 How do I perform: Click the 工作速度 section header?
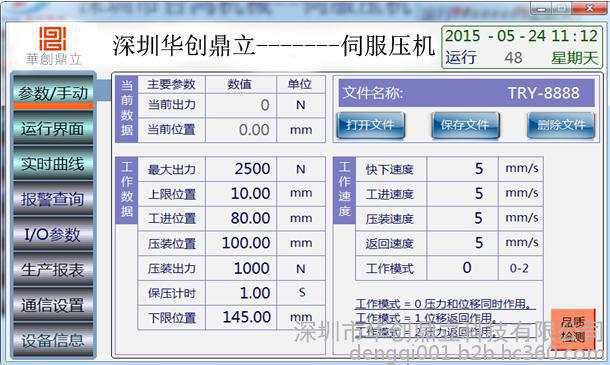click(x=344, y=190)
